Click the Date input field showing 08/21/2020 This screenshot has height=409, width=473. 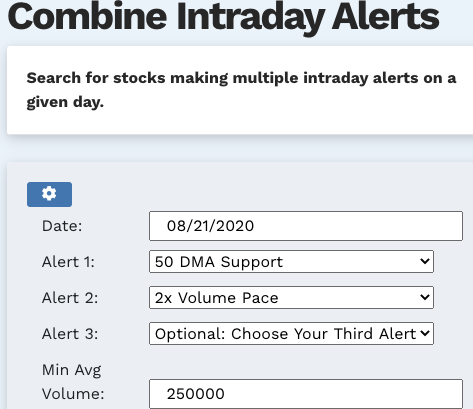coord(306,226)
